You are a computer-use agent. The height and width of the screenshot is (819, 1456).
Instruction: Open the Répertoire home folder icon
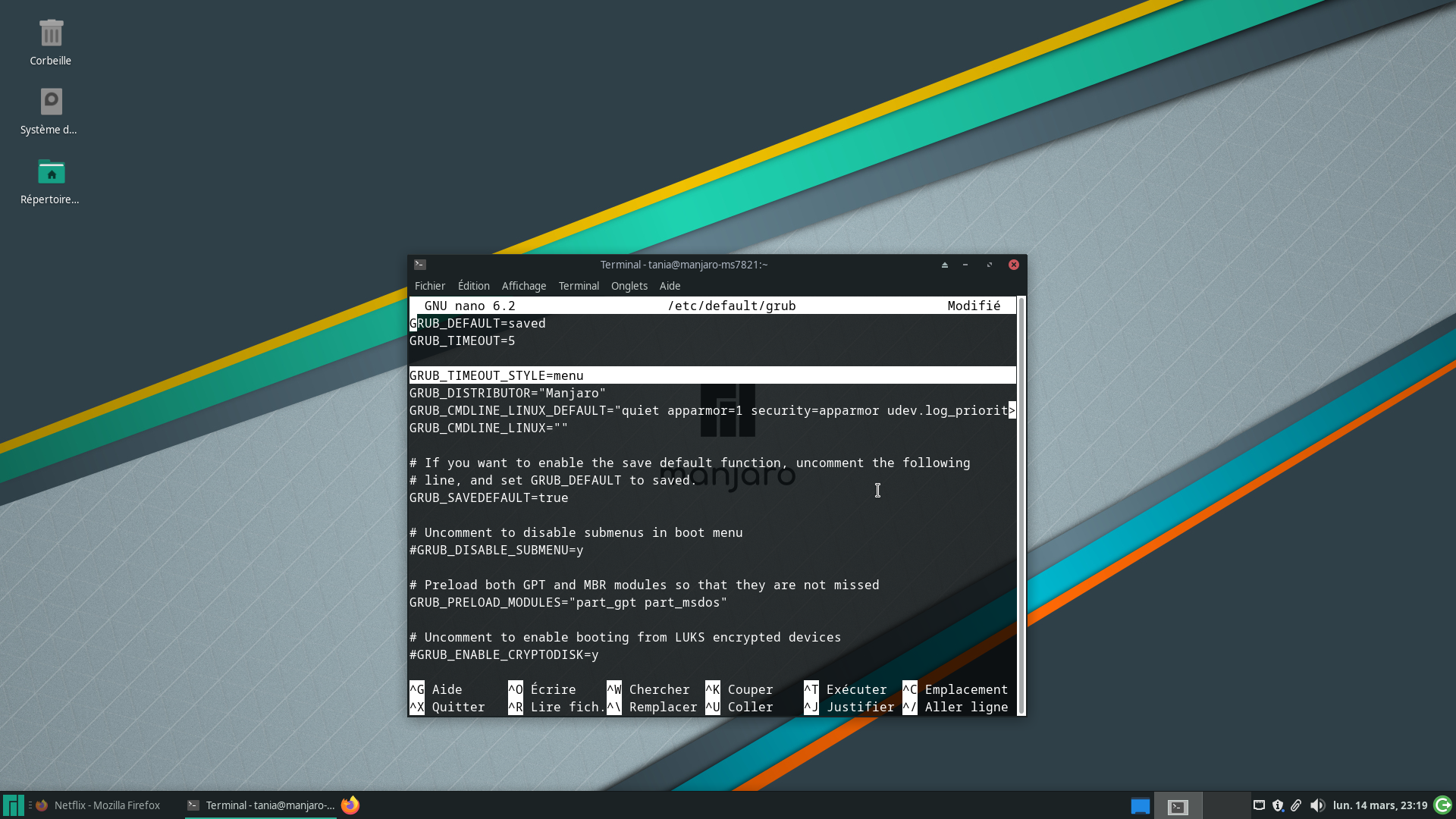(51, 172)
